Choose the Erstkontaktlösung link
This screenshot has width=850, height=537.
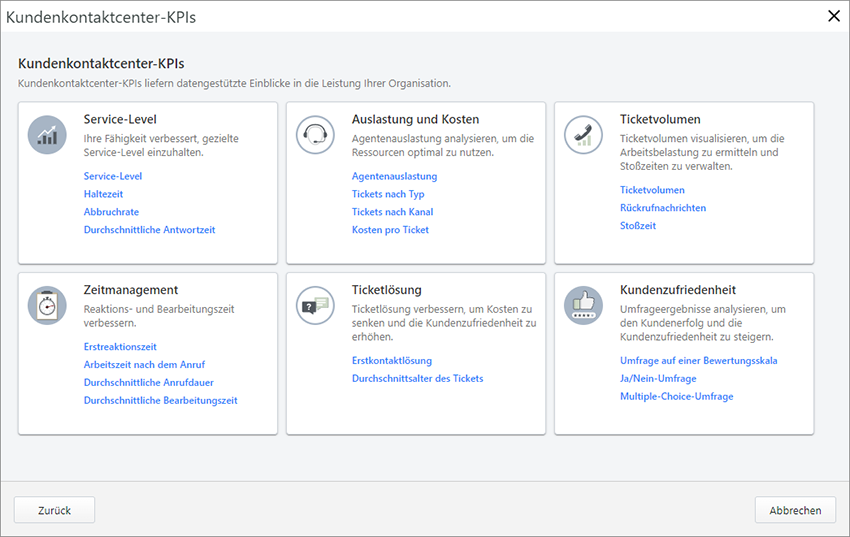[x=391, y=361]
